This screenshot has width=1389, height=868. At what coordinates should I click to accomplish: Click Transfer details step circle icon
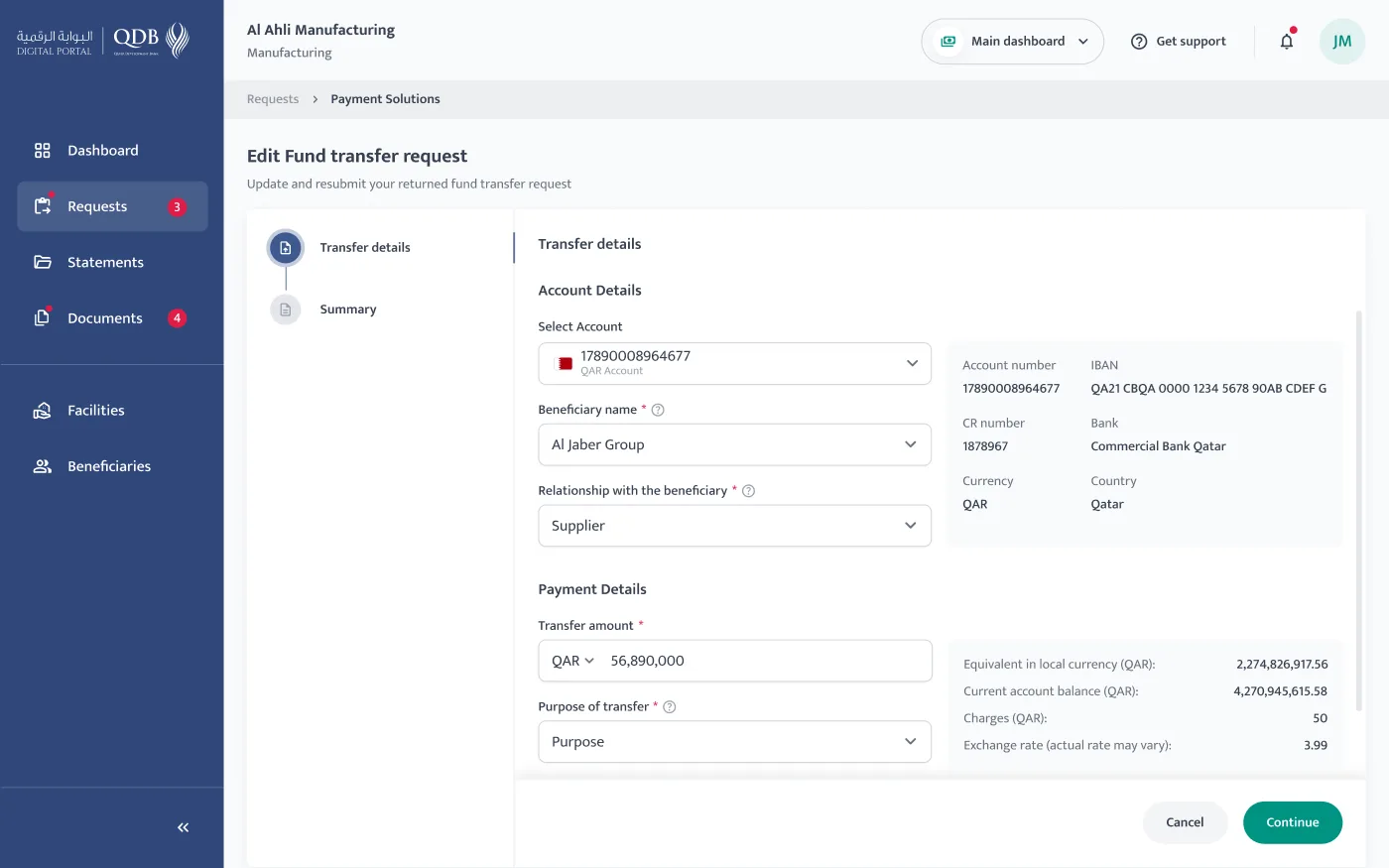286,248
